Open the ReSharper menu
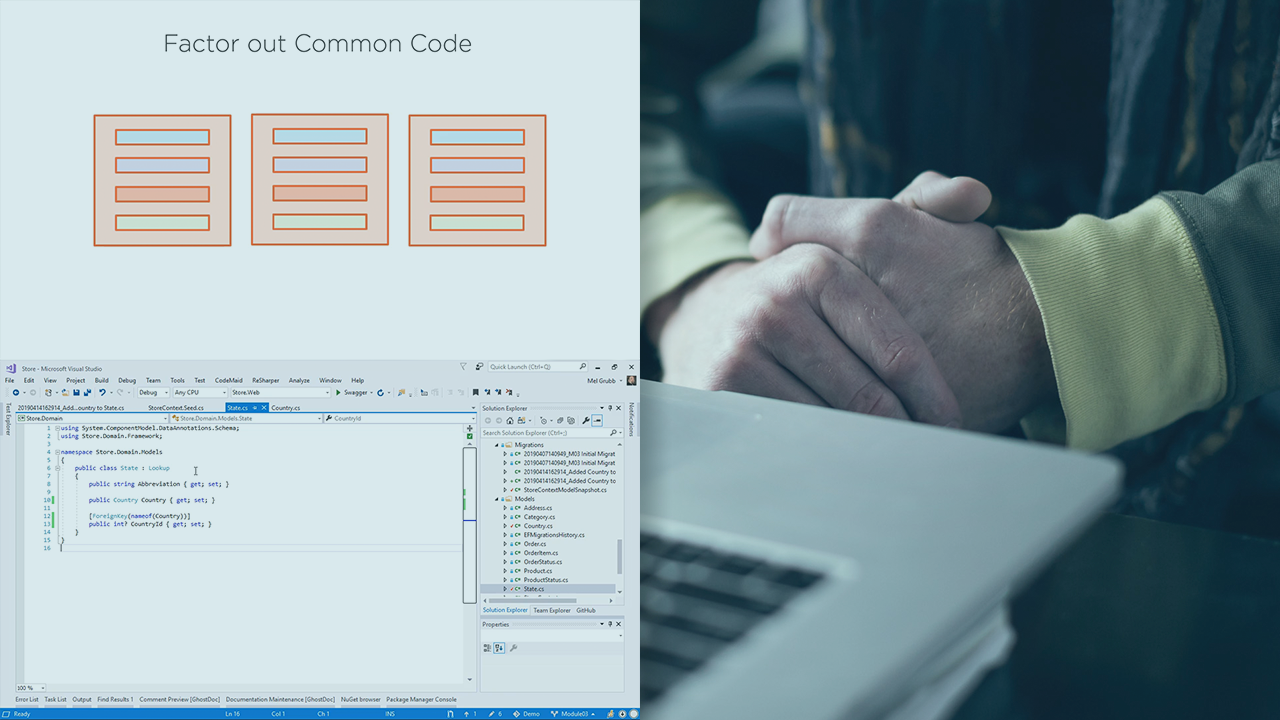 coord(265,380)
